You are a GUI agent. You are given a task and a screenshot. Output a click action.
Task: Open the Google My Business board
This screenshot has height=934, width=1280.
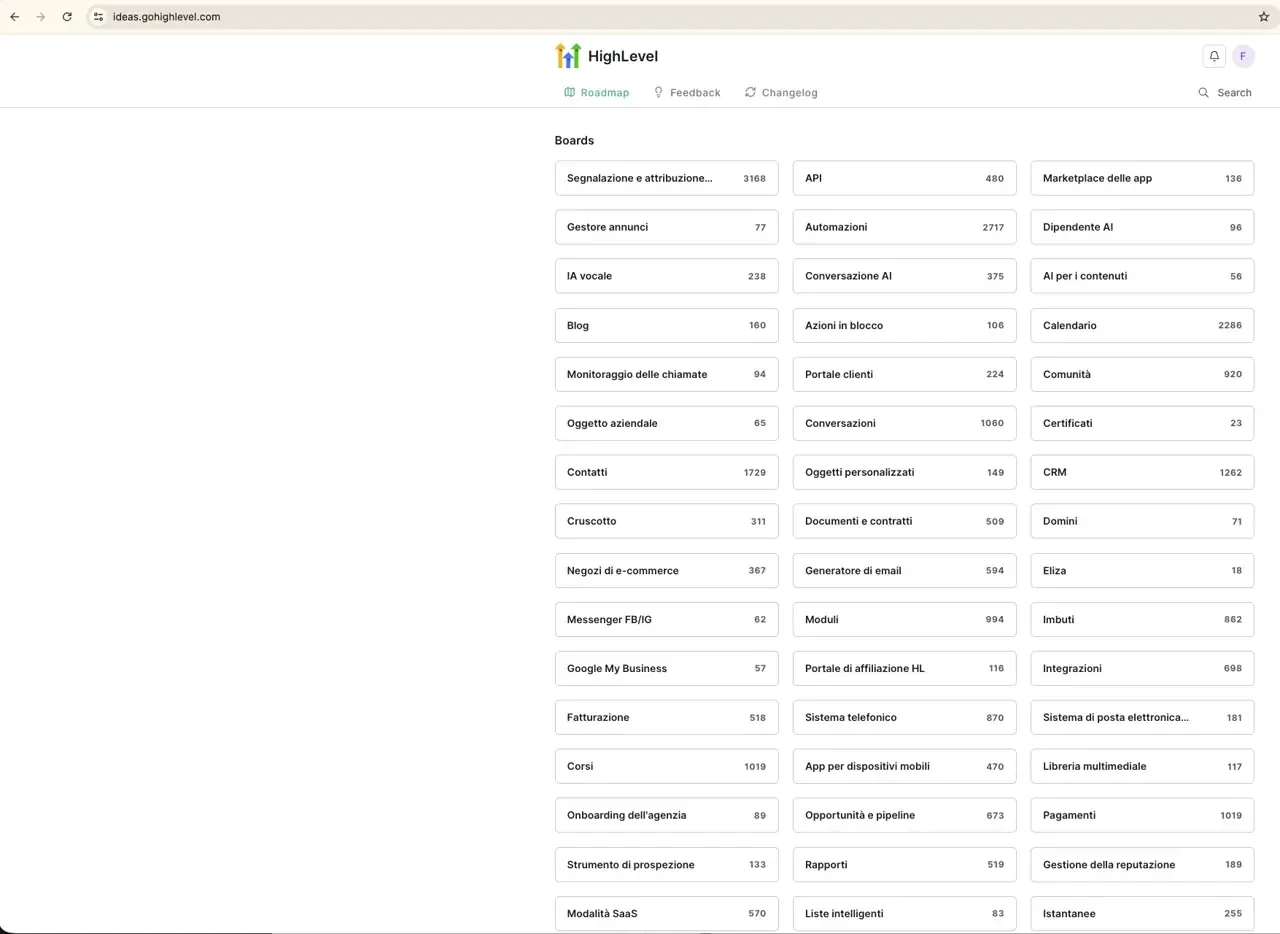point(666,668)
